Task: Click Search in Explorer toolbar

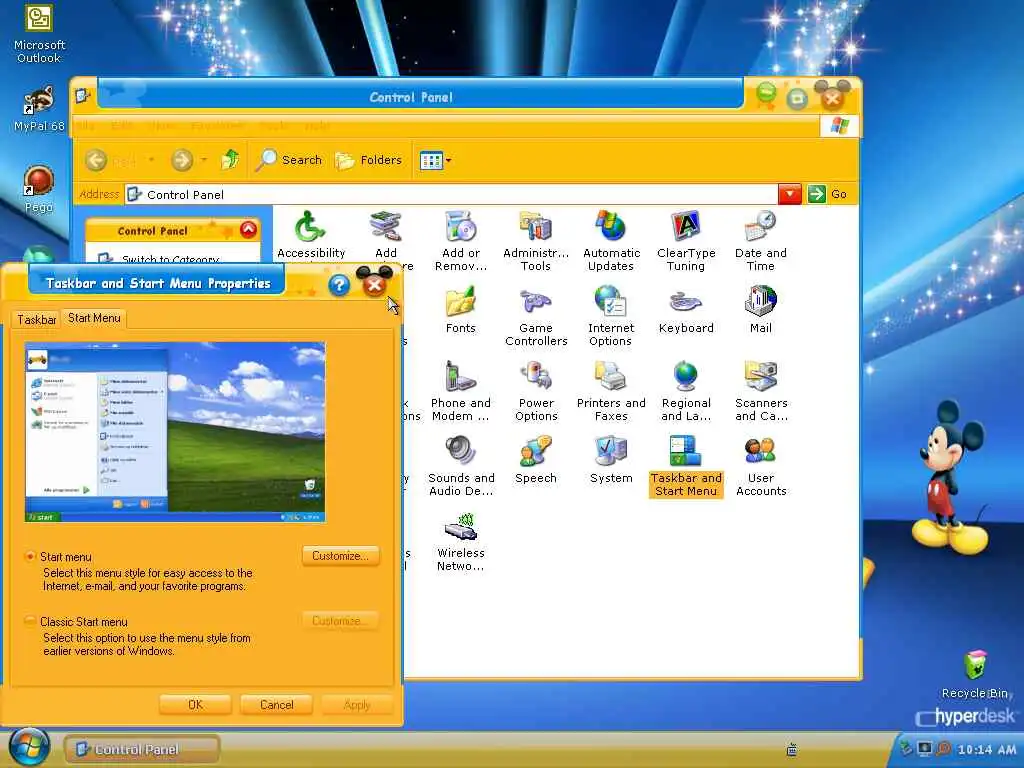Action: 289,159
